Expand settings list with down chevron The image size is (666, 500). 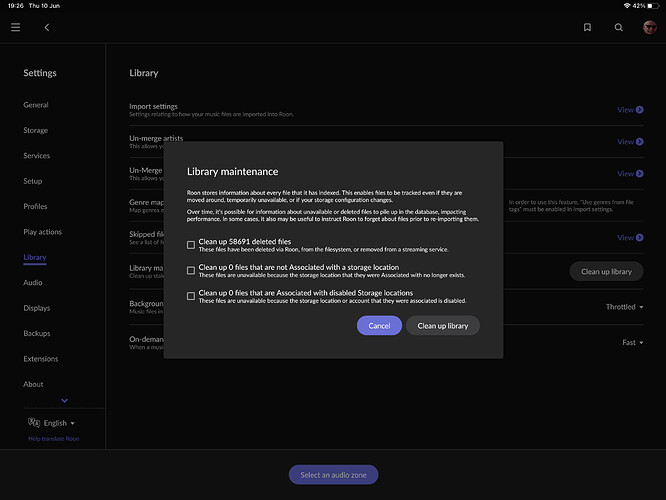pos(64,400)
